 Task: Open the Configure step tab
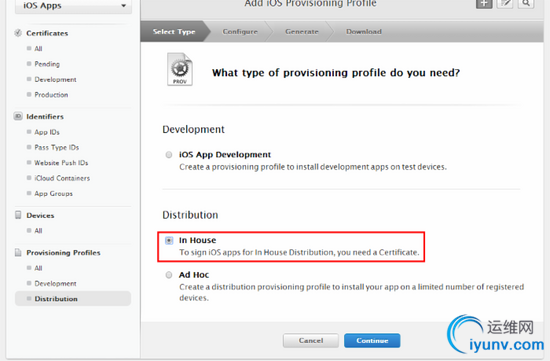tap(240, 32)
